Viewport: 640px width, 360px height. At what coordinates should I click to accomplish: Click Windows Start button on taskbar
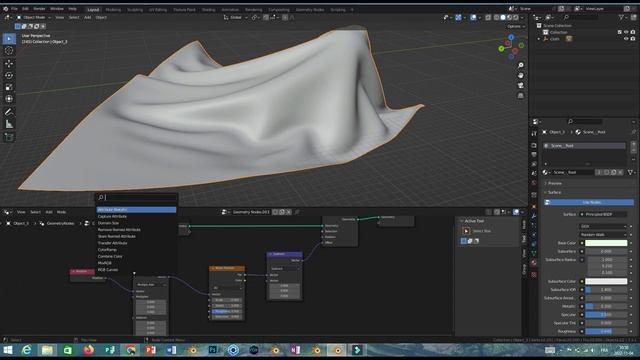click(8, 350)
